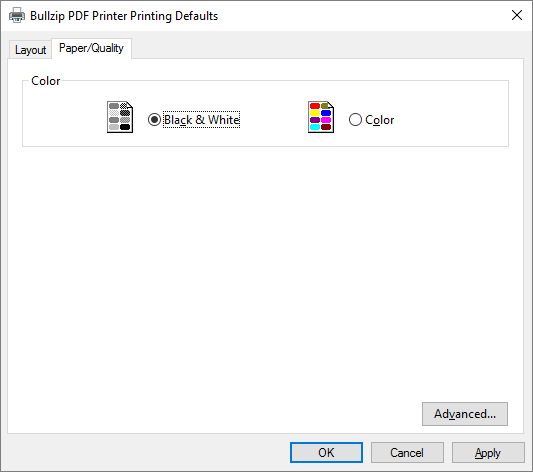
Task: Switch to the Layout tab
Action: tap(31, 50)
